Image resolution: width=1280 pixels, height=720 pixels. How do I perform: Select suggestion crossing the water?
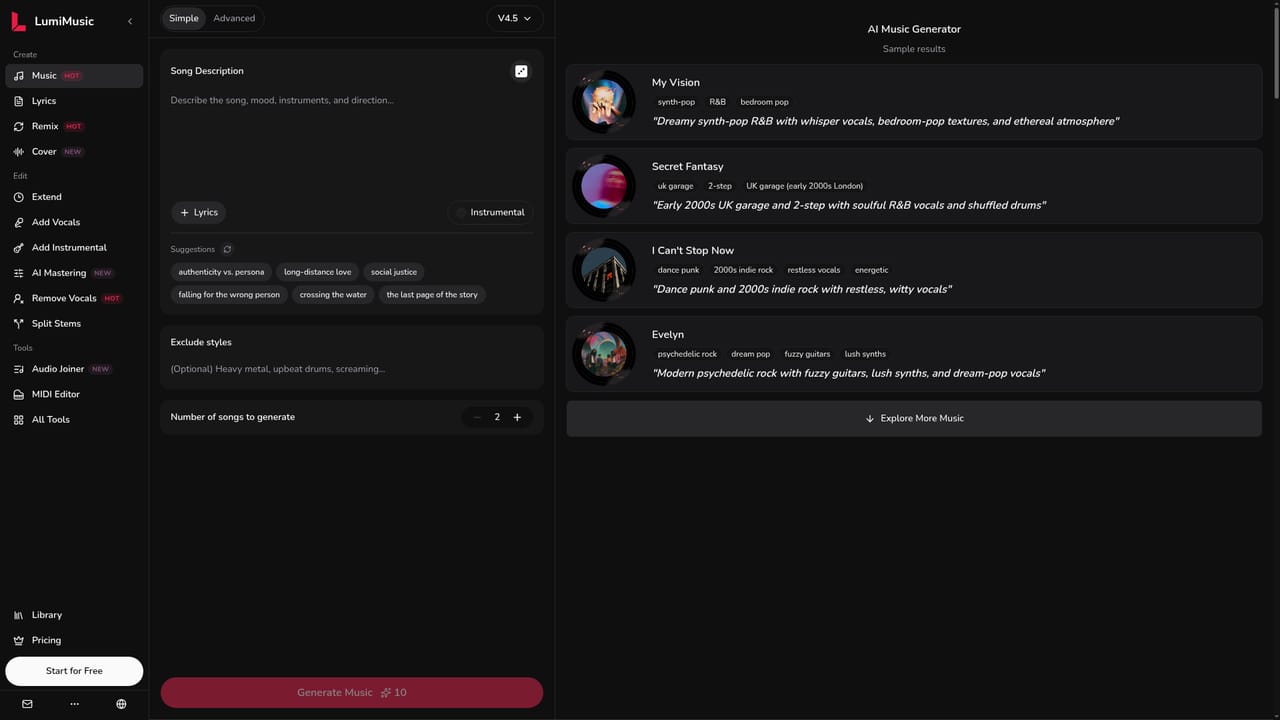(x=333, y=295)
